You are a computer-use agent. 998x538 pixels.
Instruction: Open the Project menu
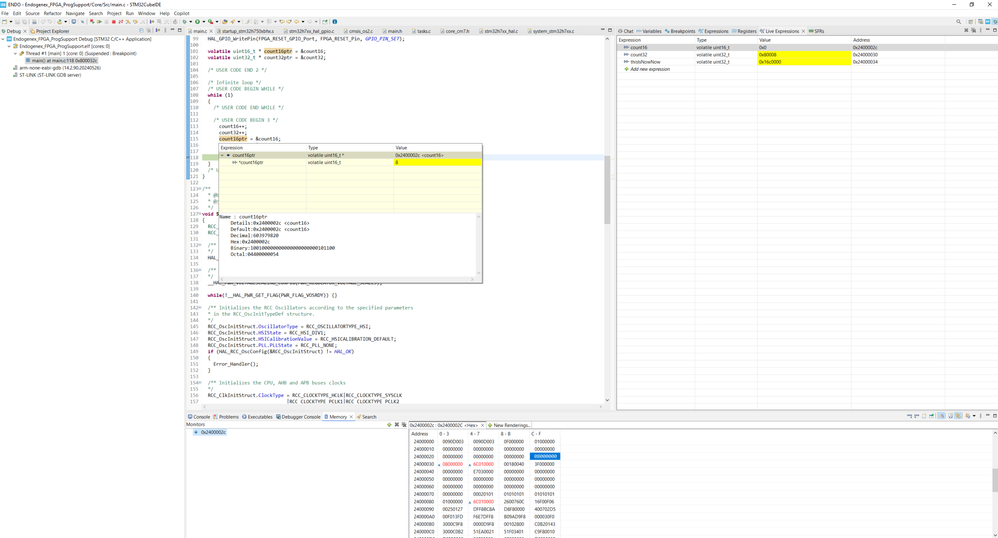pos(114,13)
